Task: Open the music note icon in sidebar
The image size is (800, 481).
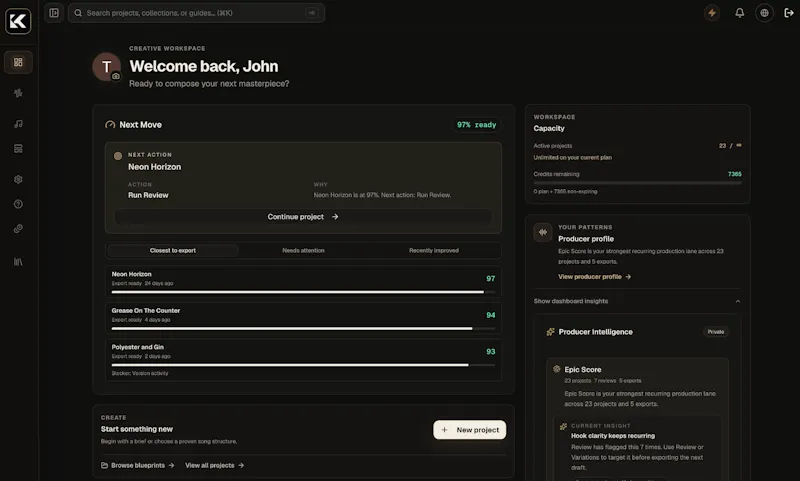Action: [18, 124]
